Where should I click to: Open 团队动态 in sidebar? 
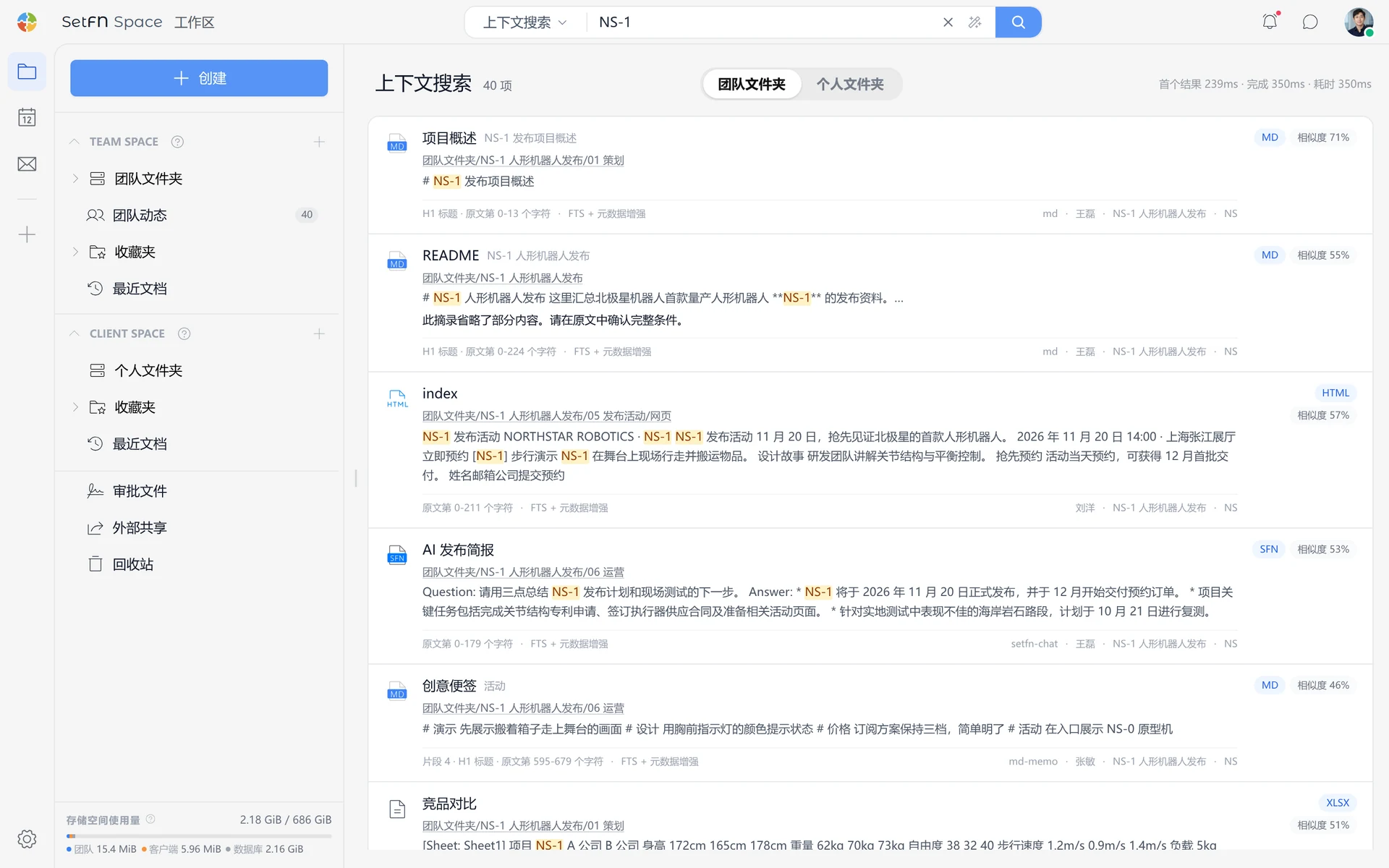click(199, 215)
